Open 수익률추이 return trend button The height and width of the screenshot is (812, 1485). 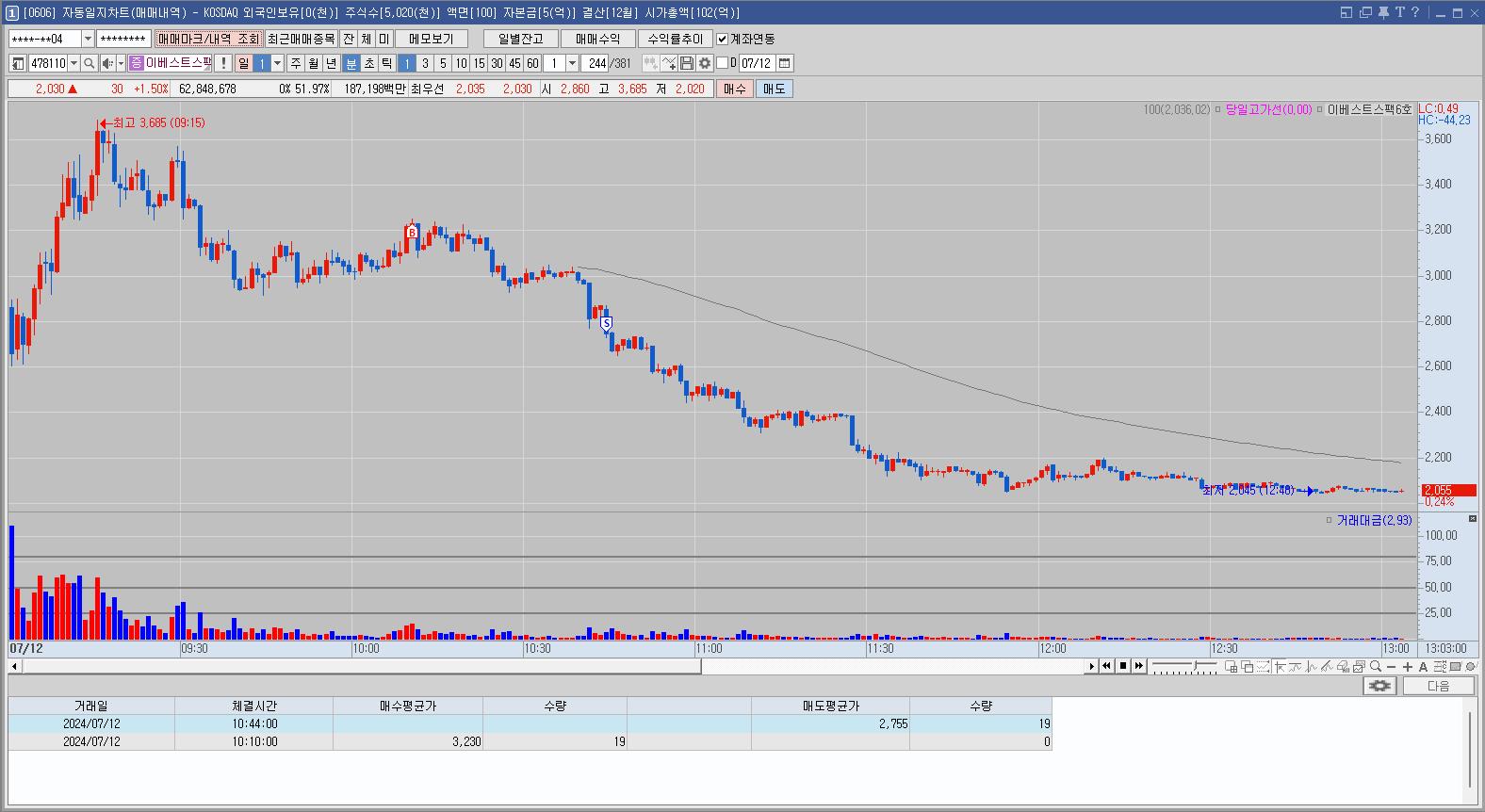(x=676, y=39)
